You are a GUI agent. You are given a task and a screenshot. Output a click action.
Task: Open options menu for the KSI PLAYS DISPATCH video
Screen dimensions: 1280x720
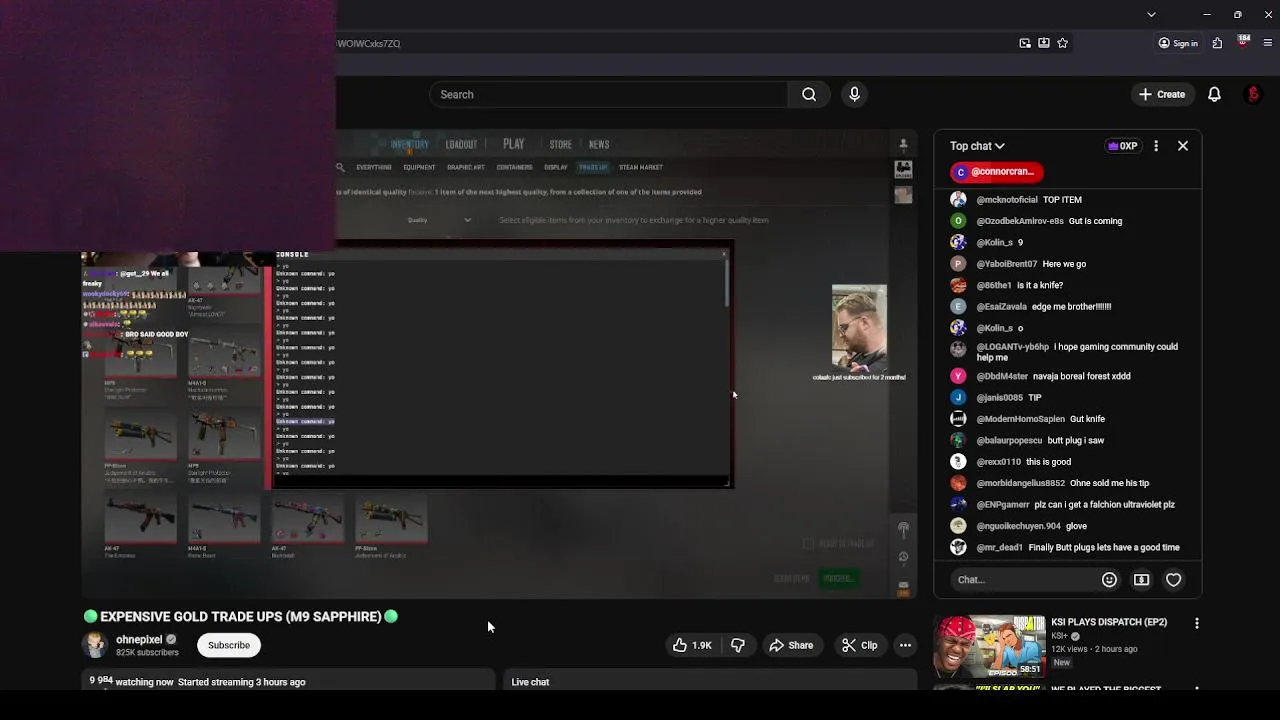(x=1197, y=623)
